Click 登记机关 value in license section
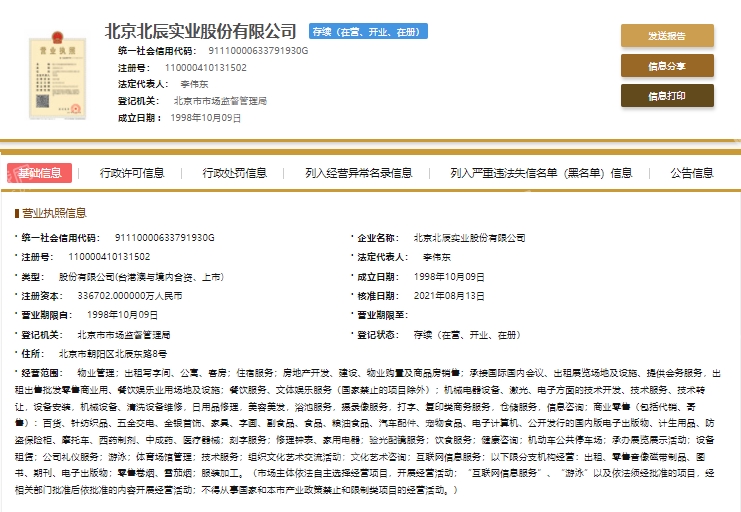741x512 pixels. [x=124, y=335]
